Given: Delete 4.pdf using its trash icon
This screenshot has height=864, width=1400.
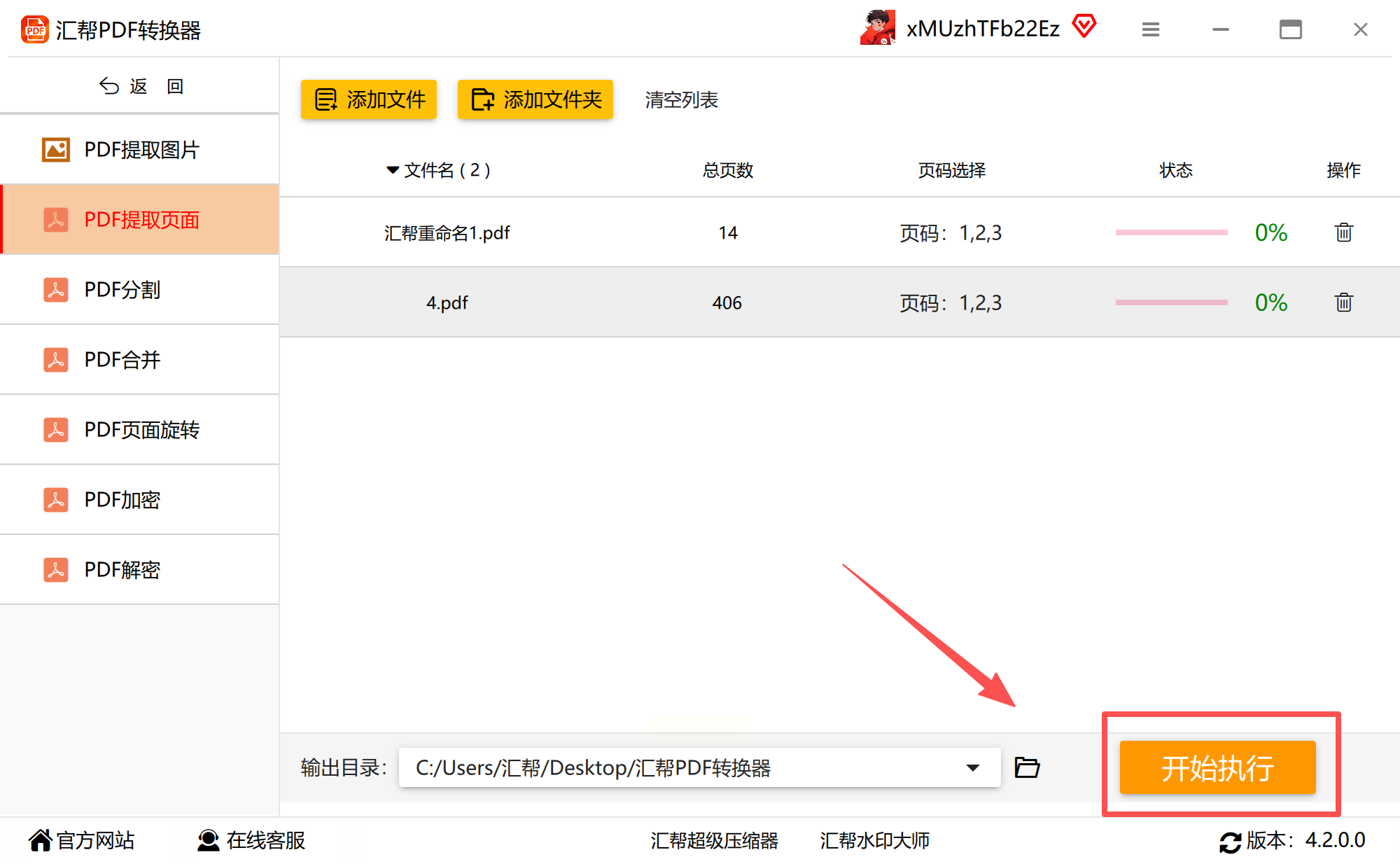Looking at the screenshot, I should pos(1343,302).
